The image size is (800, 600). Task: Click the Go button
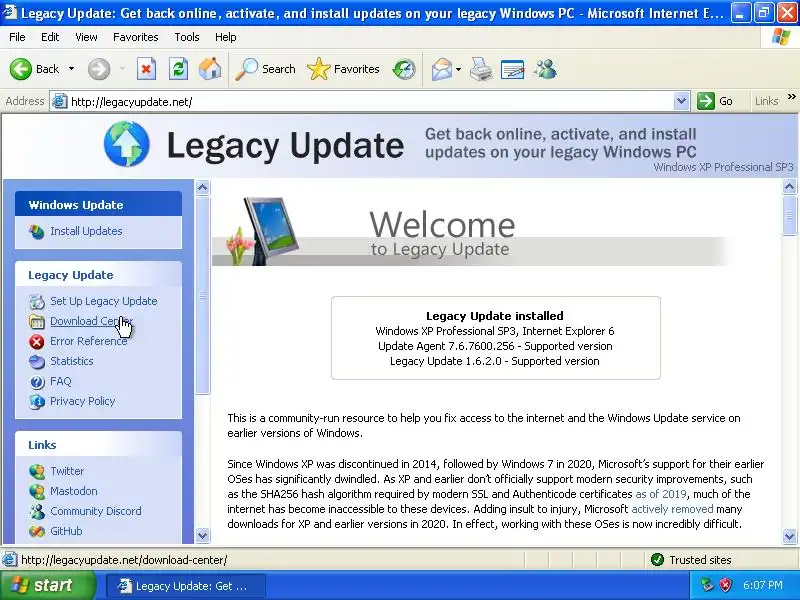[x=715, y=101]
